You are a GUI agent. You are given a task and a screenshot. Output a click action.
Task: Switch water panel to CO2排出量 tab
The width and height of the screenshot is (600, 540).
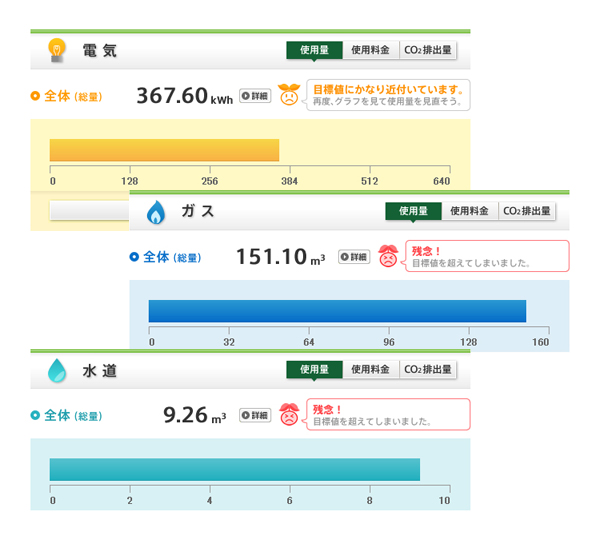[428, 370]
